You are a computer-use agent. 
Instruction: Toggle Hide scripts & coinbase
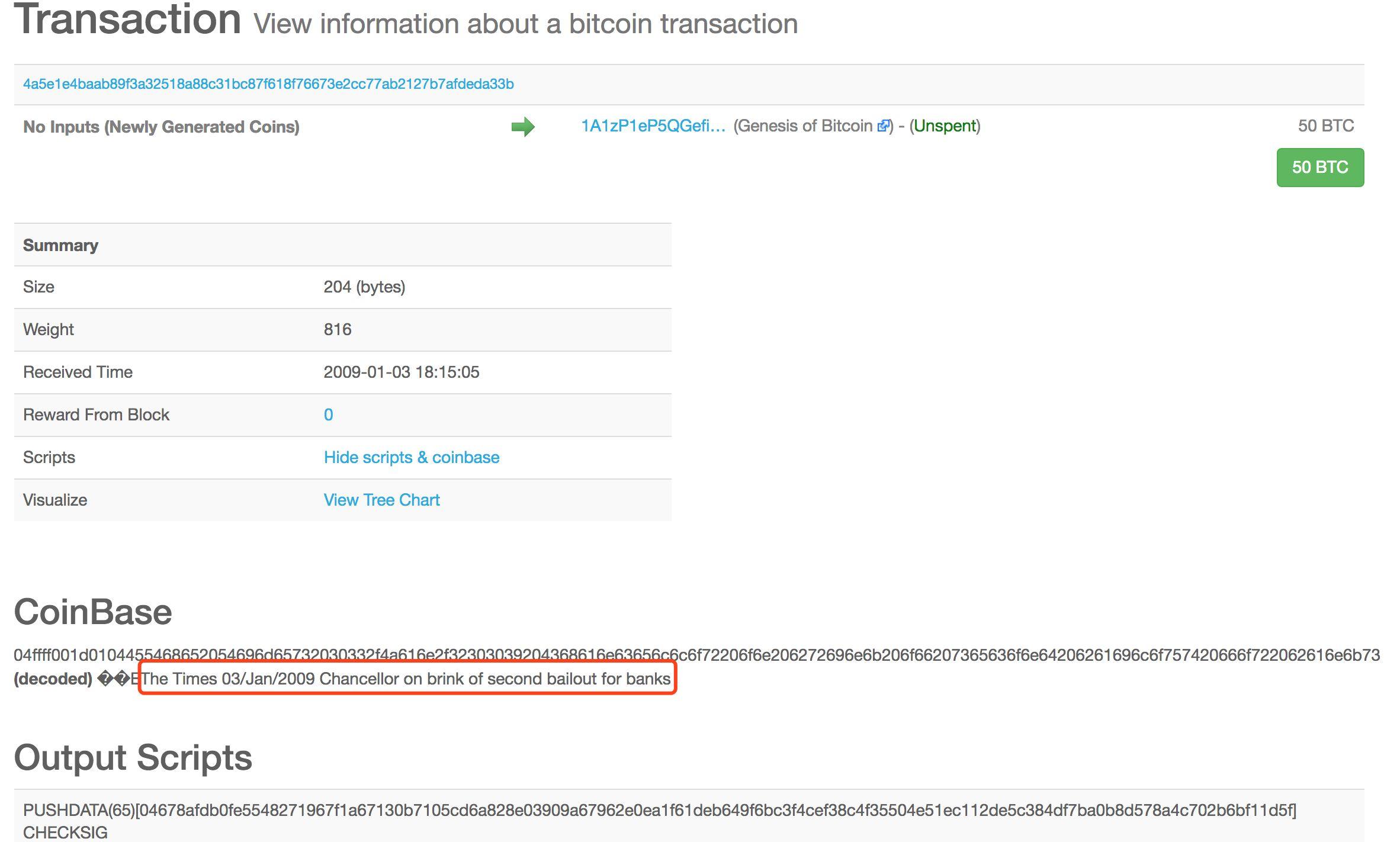click(x=411, y=457)
